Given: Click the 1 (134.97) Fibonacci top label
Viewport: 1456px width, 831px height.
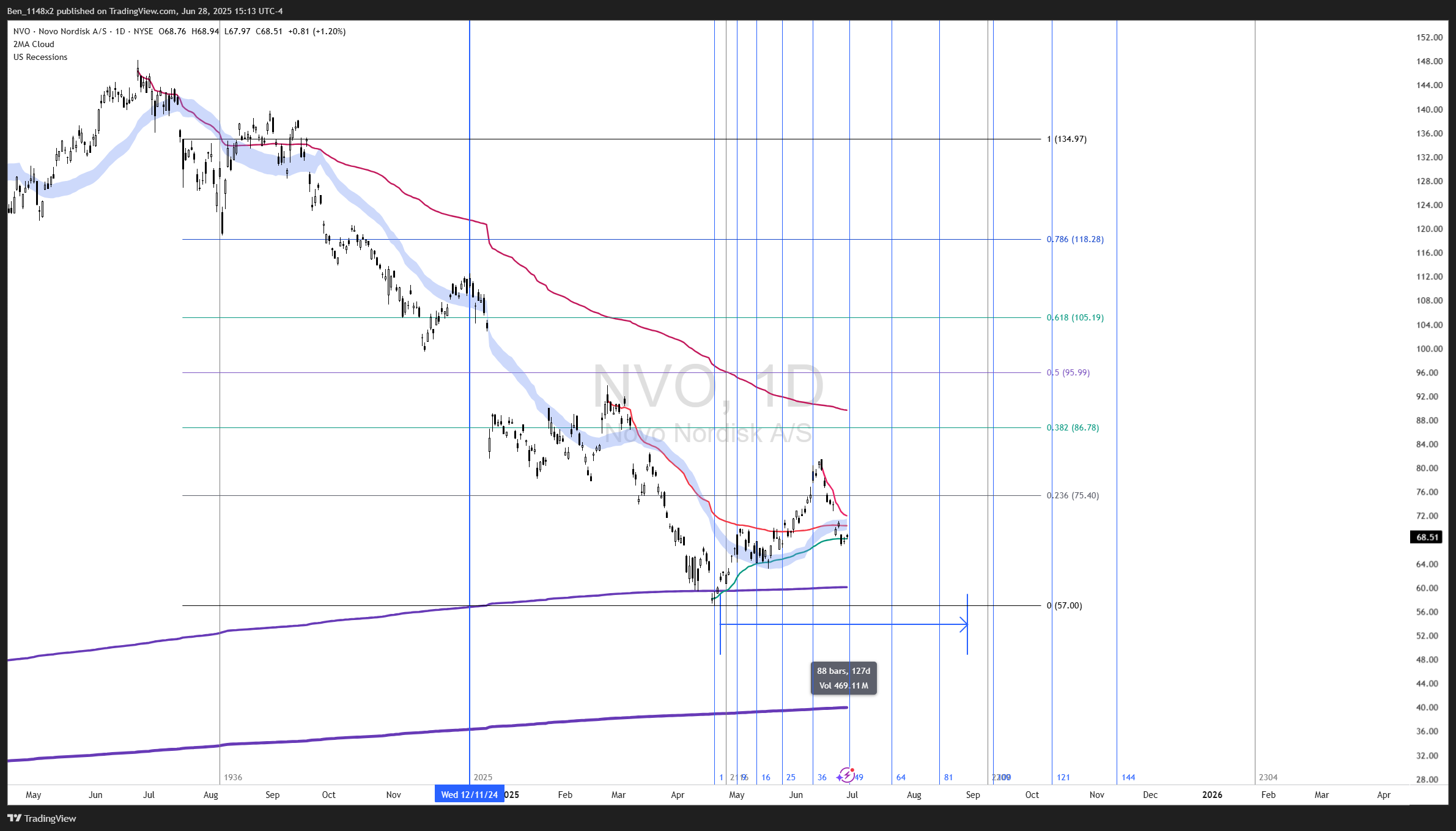Looking at the screenshot, I should (1066, 139).
